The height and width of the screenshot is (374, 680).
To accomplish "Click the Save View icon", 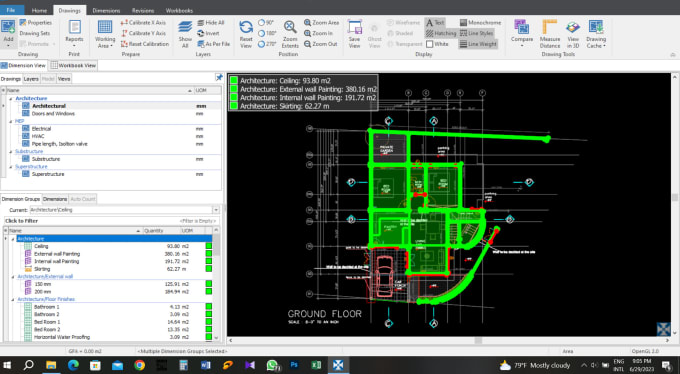I will click(x=355, y=28).
